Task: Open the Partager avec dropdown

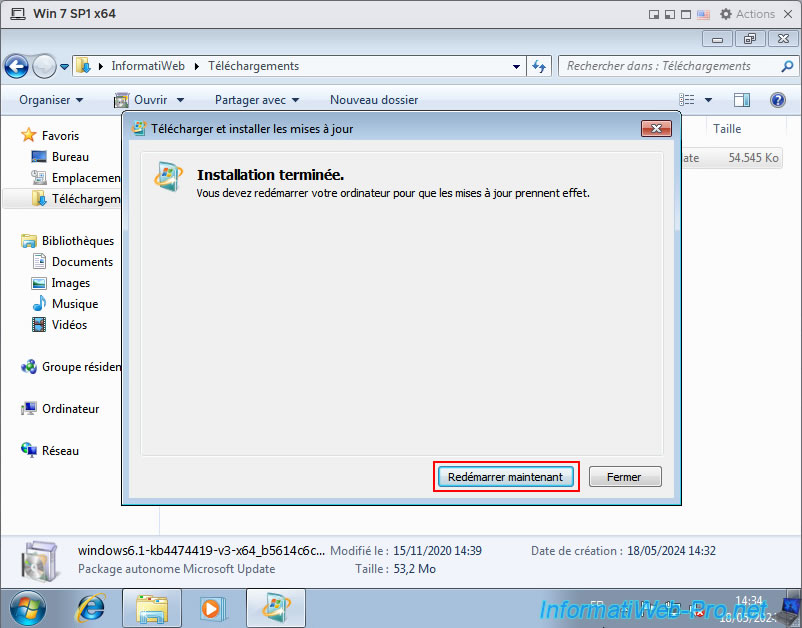Action: coord(257,100)
